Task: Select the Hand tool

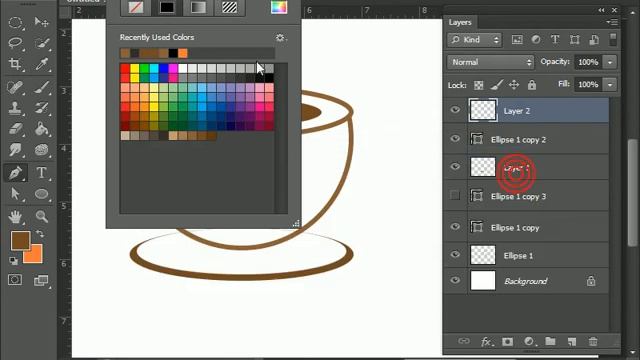Action: pos(15,217)
